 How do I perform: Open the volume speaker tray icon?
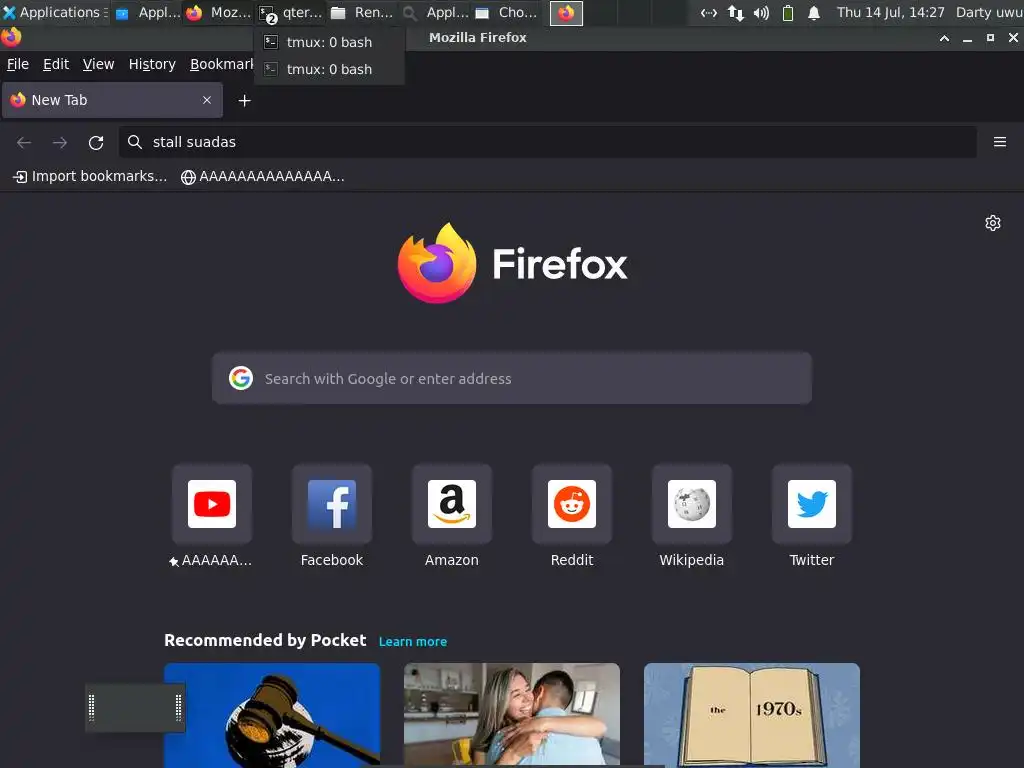pyautogui.click(x=761, y=12)
